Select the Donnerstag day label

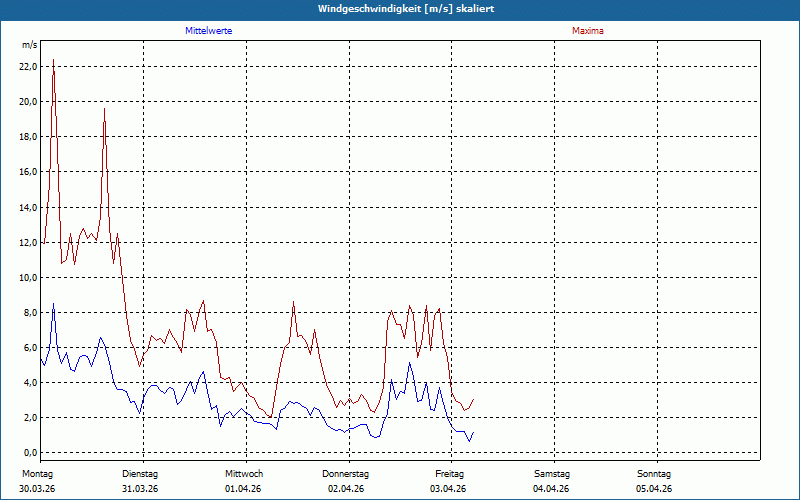(x=346, y=474)
